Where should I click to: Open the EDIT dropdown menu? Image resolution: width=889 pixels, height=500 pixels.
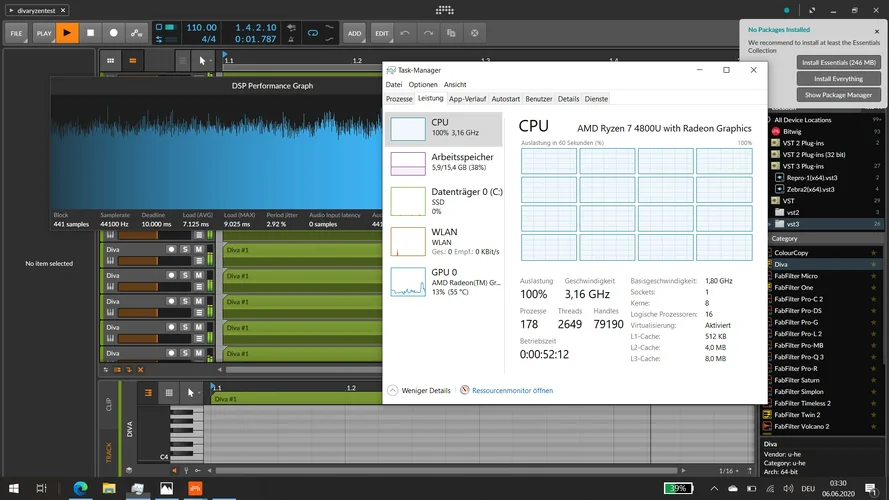[382, 33]
